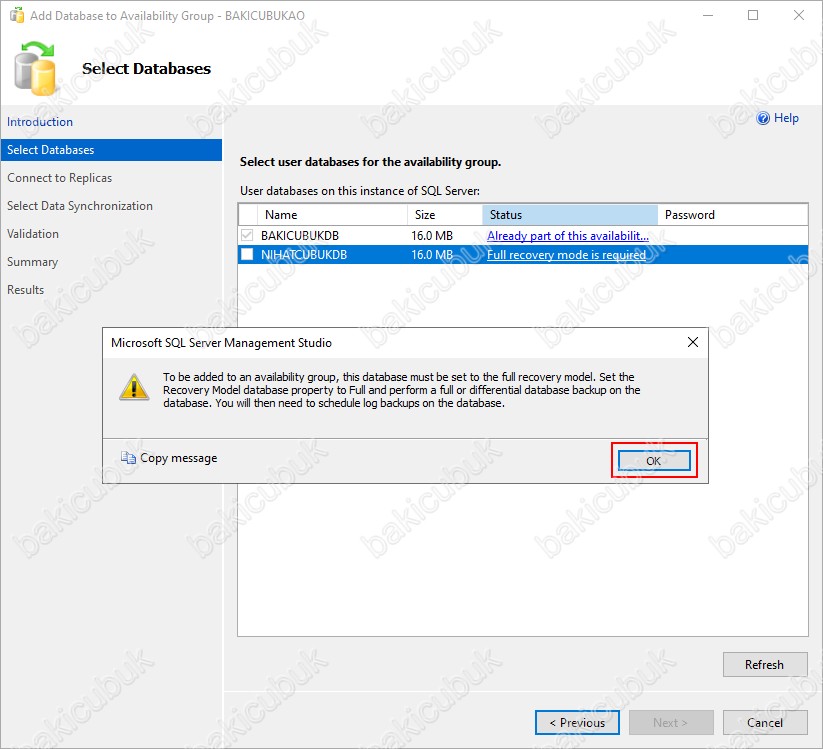Screen dimensions: 823x749
Task: Click the Password column header
Action: (x=733, y=215)
